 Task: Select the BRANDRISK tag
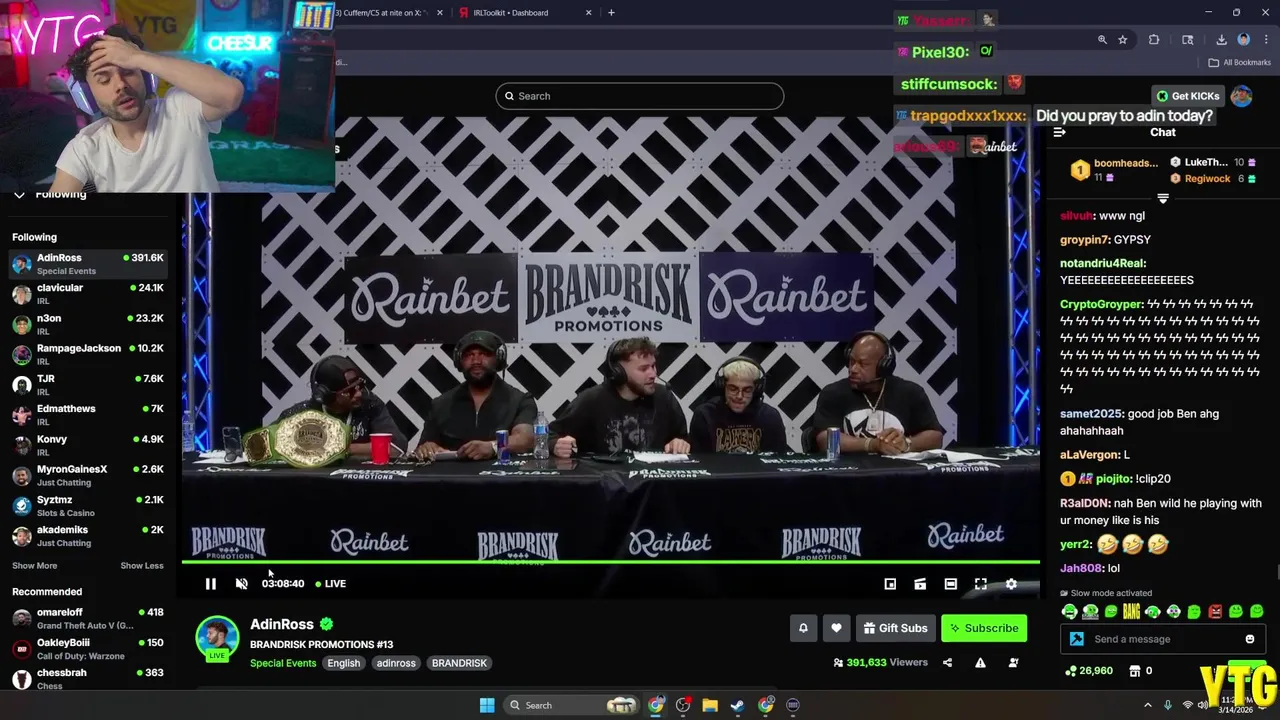tap(459, 663)
